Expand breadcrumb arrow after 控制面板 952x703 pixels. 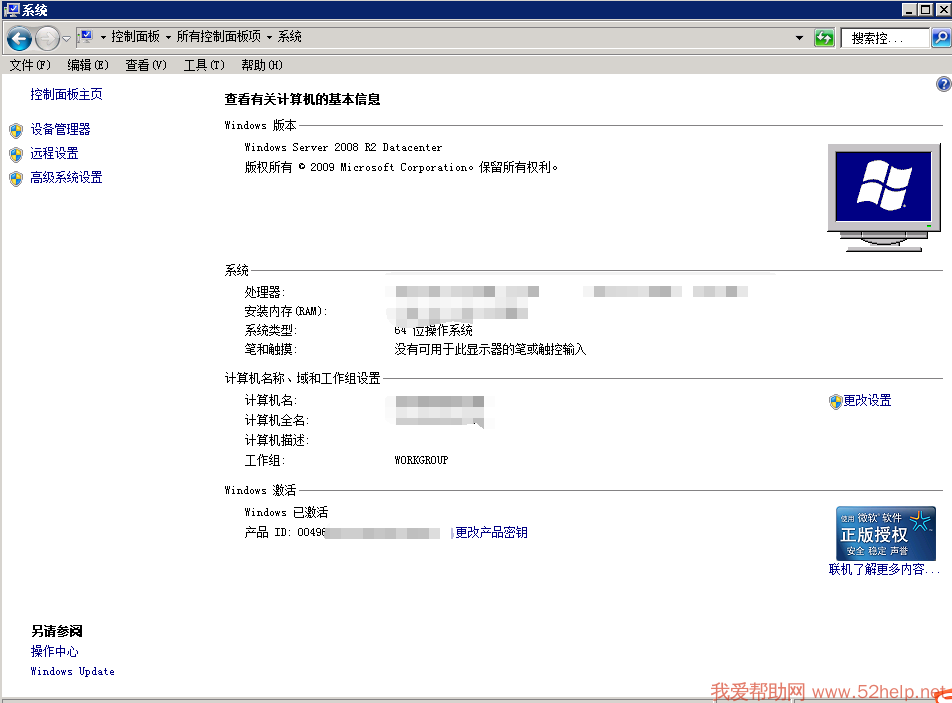pos(169,37)
